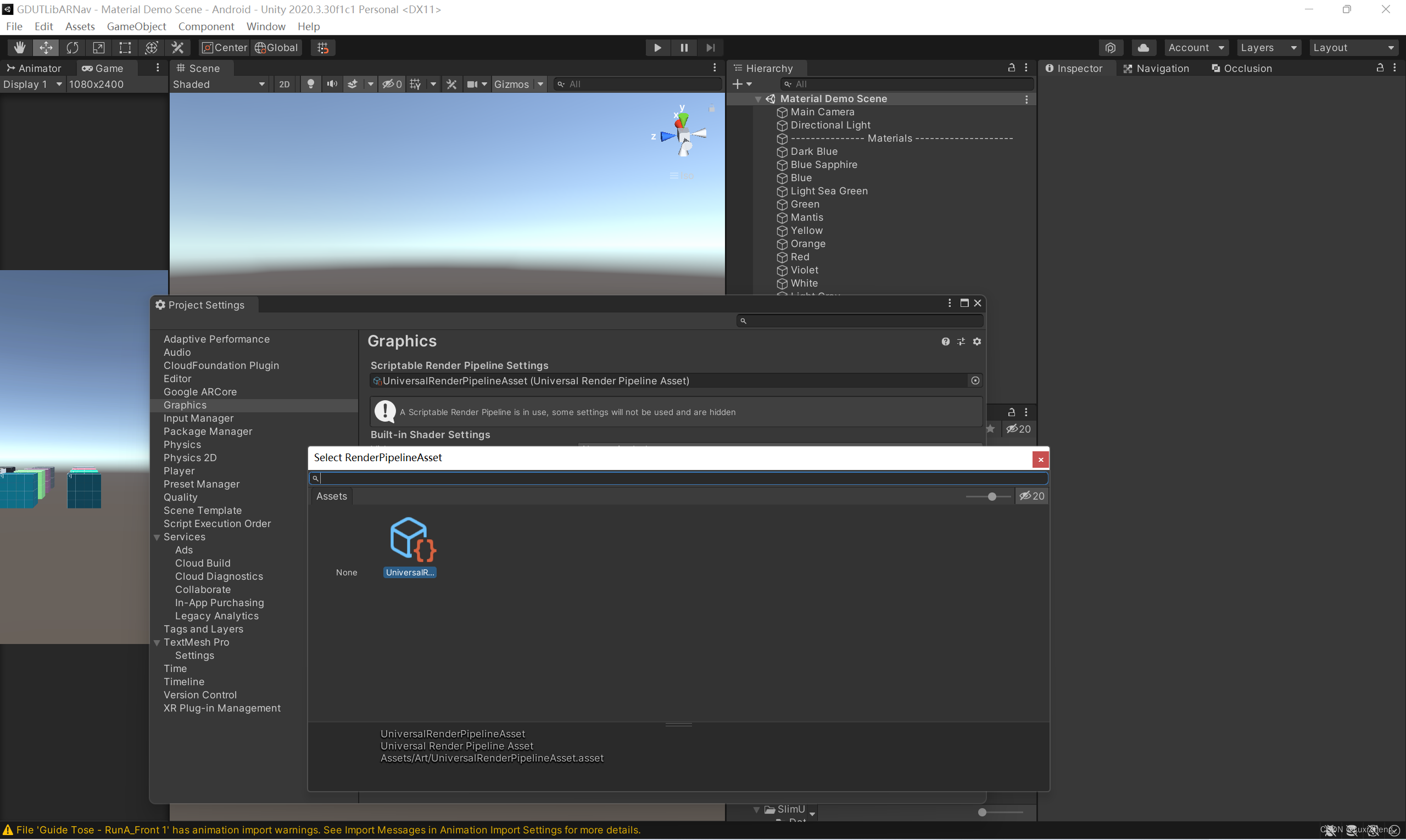Select the Rect transform tool

(x=125, y=48)
